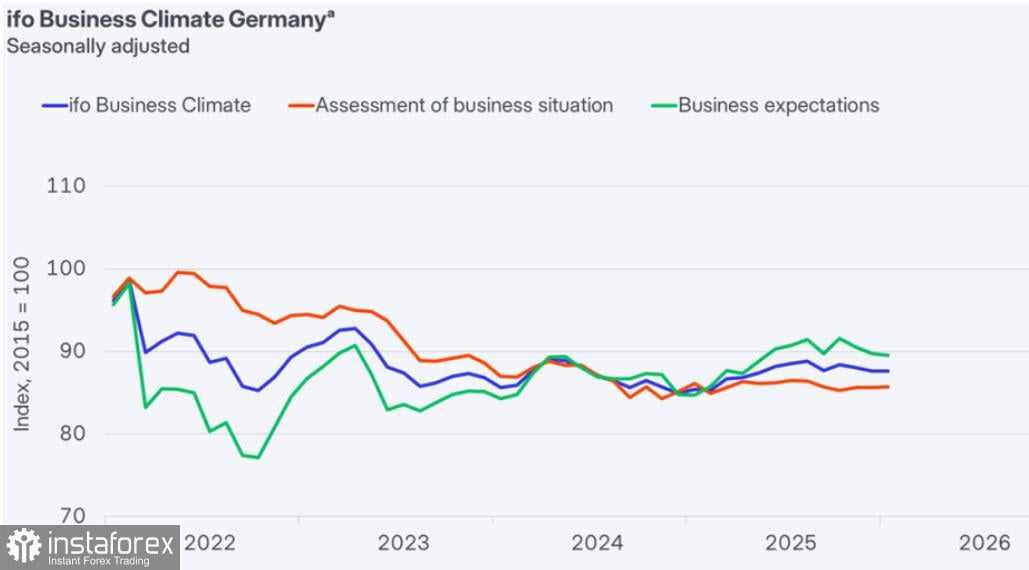The image size is (1029, 570).
Task: Click the InstaForex gear logo icon
Action: pyautogui.click(x=24, y=547)
